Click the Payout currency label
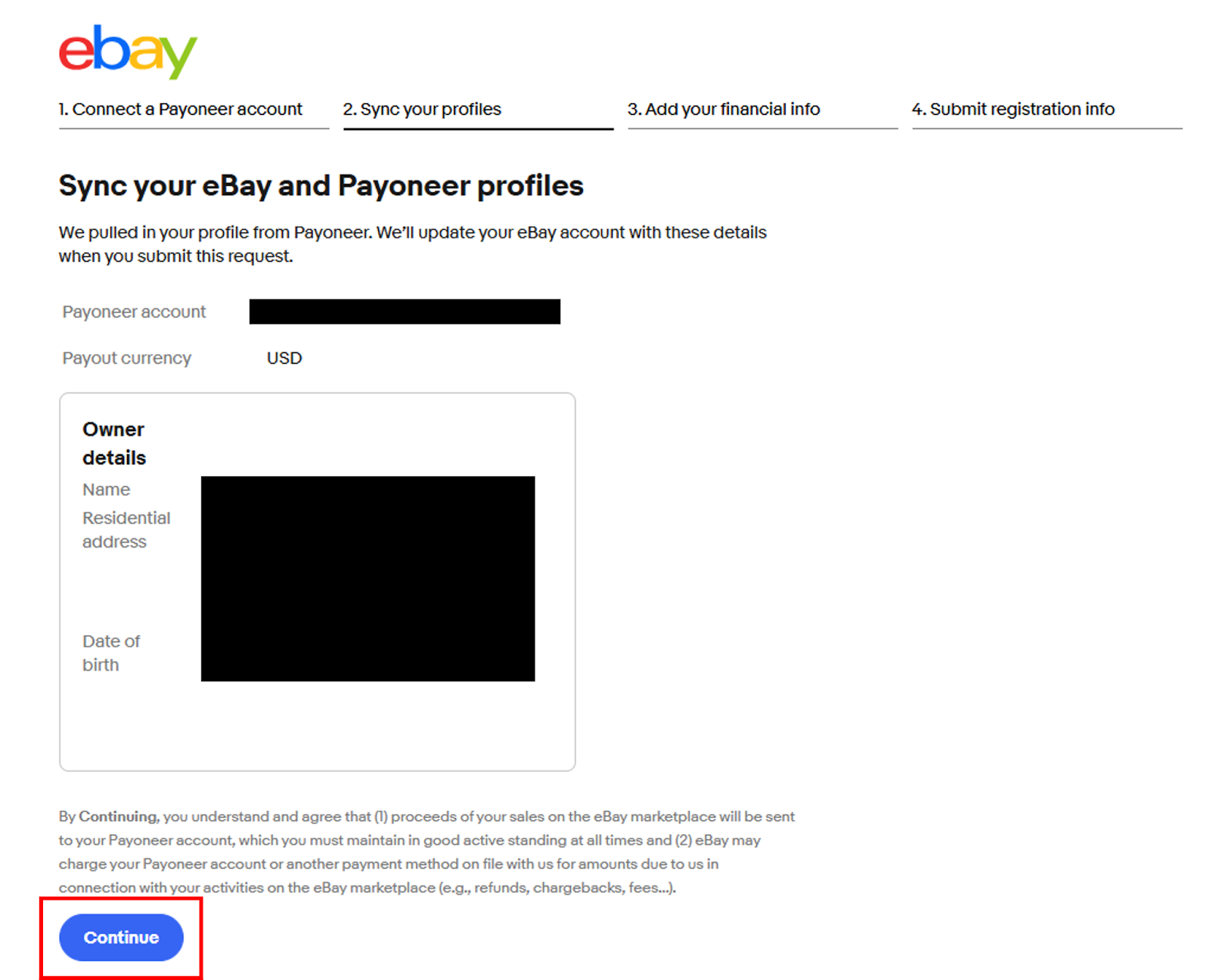This screenshot has width=1210, height=980. pyautogui.click(x=127, y=358)
